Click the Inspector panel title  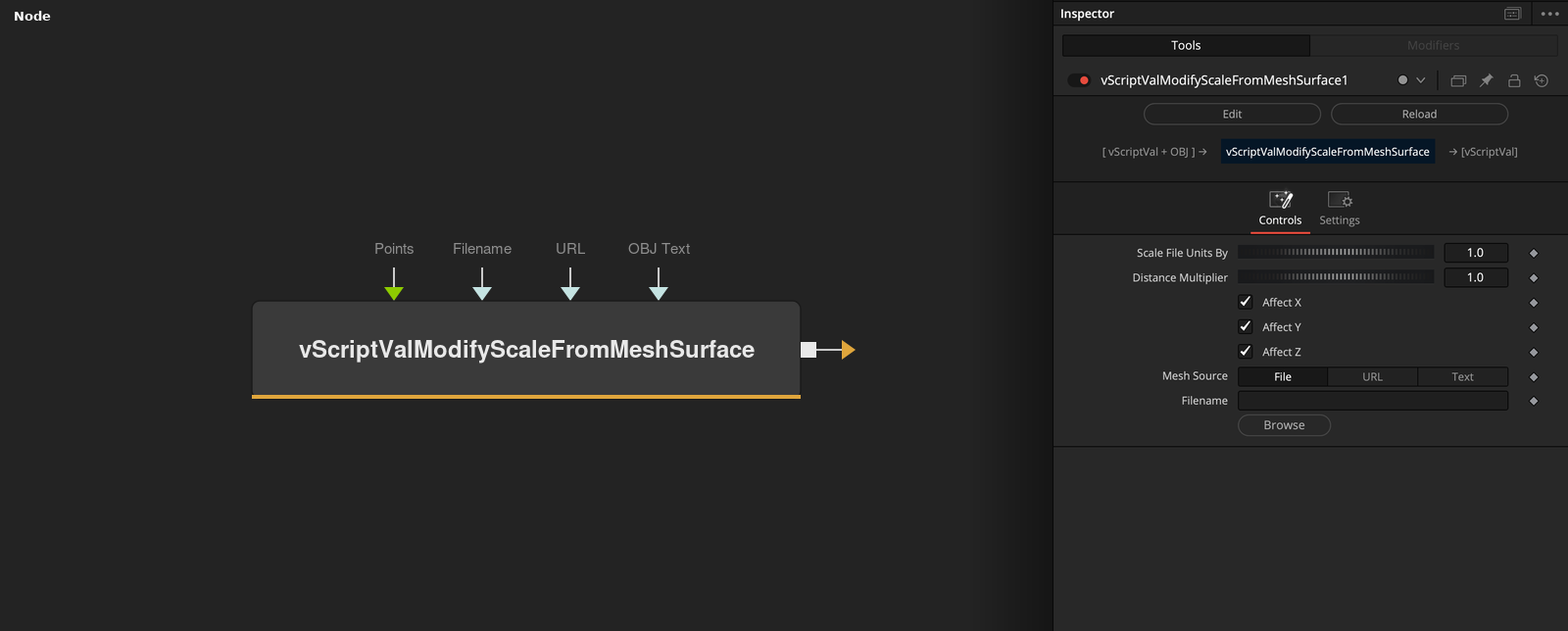1087,14
